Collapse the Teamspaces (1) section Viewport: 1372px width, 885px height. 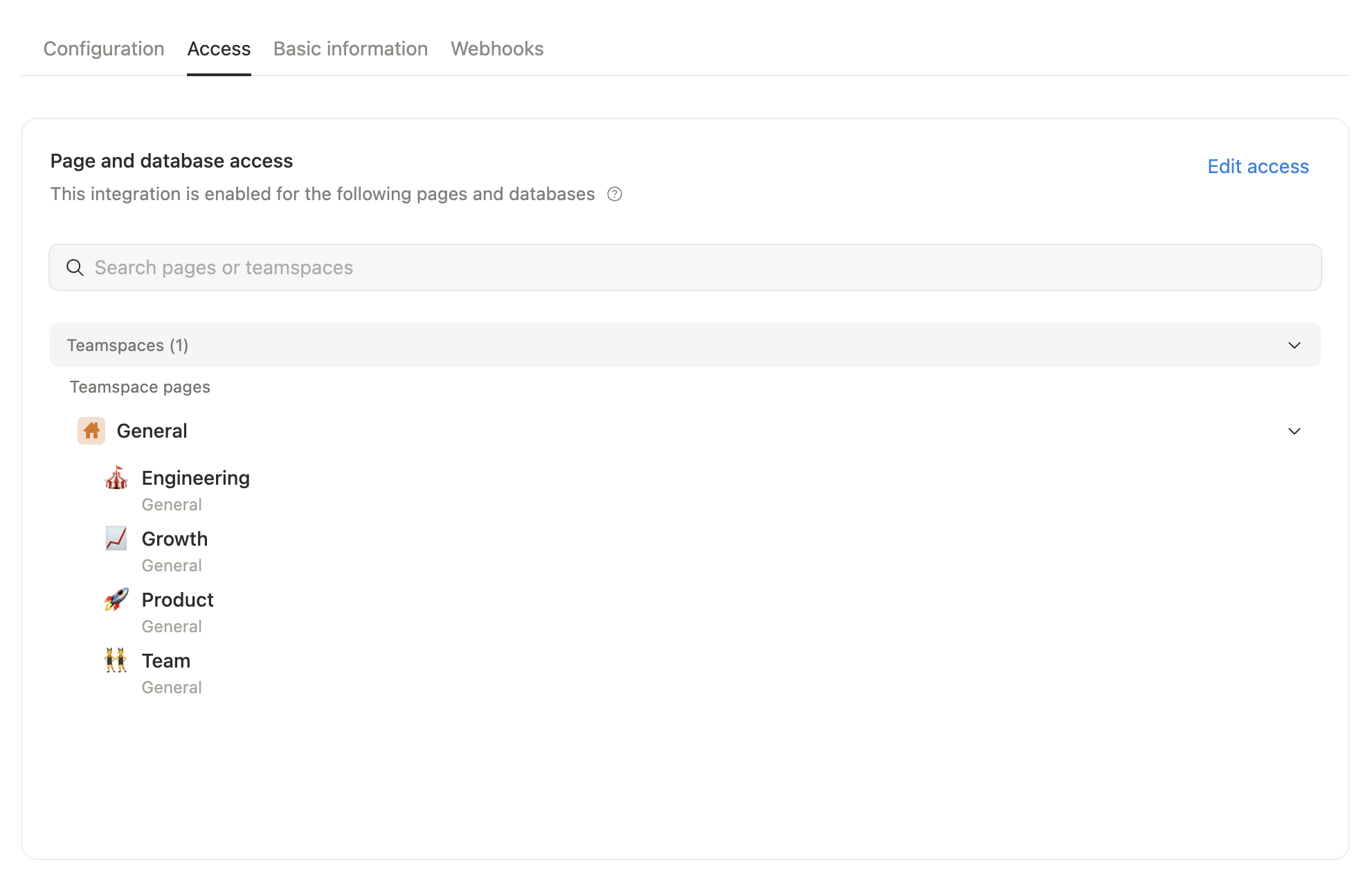[1294, 344]
